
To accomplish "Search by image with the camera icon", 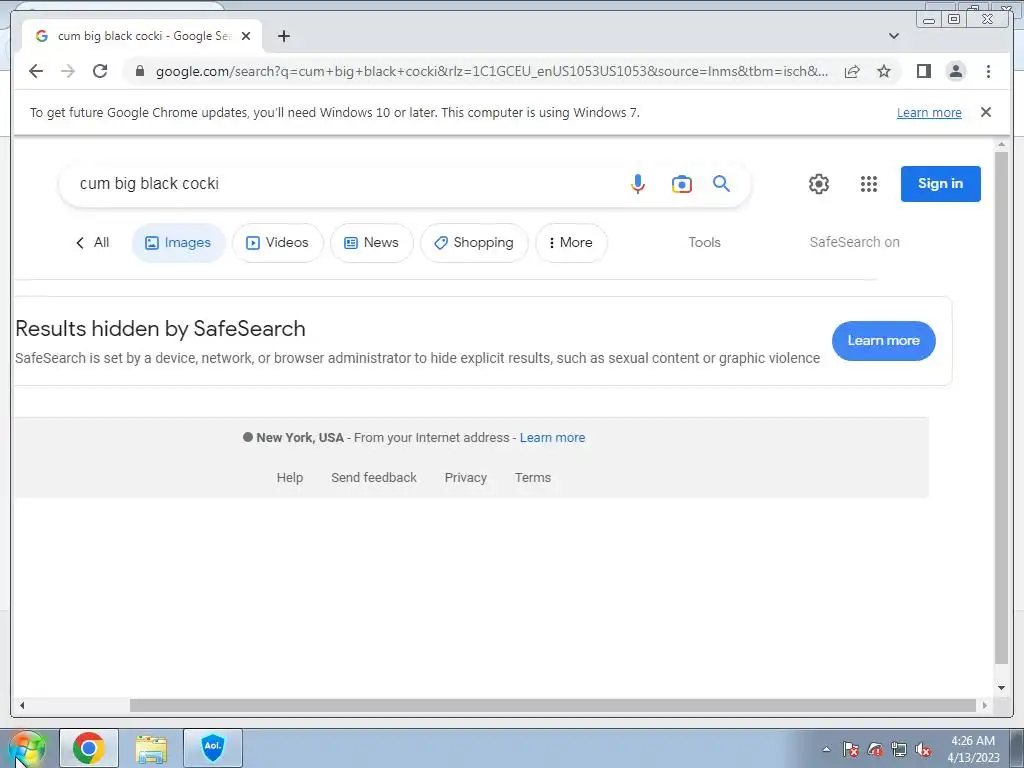I will [681, 184].
